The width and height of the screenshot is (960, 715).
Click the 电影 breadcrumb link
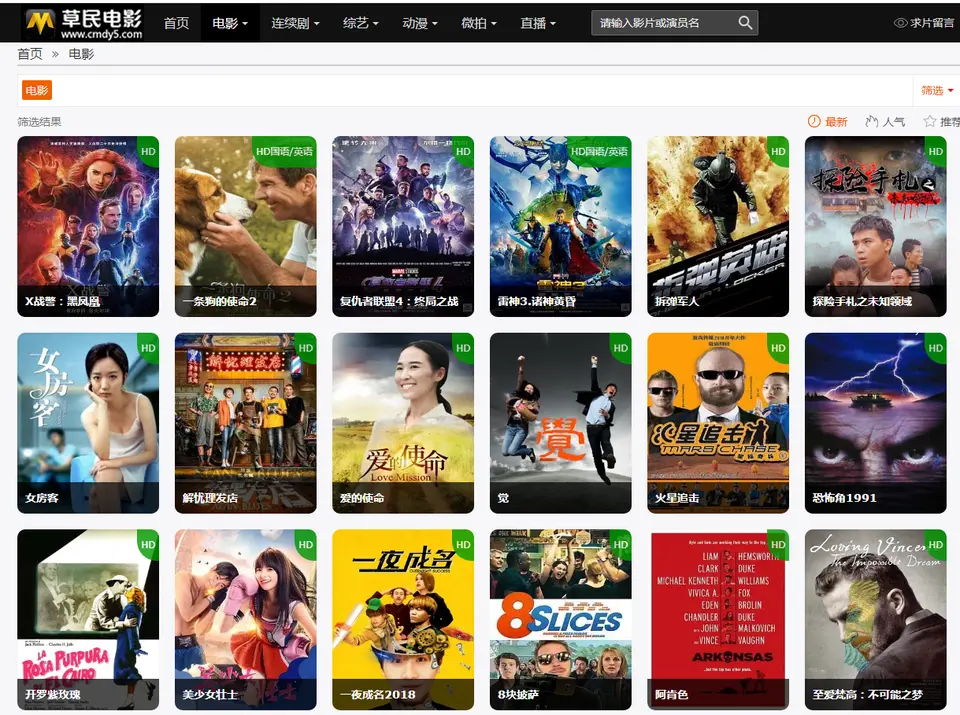tap(81, 54)
